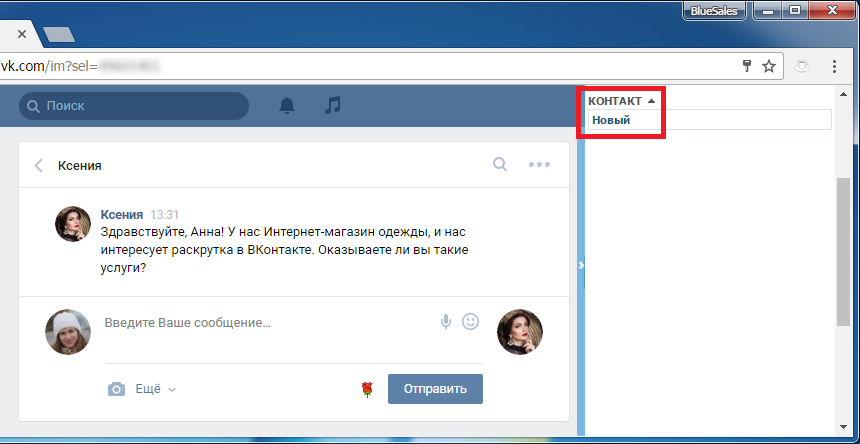
Task: Collapse the side panel with arrow handle
Action: [x=581, y=265]
